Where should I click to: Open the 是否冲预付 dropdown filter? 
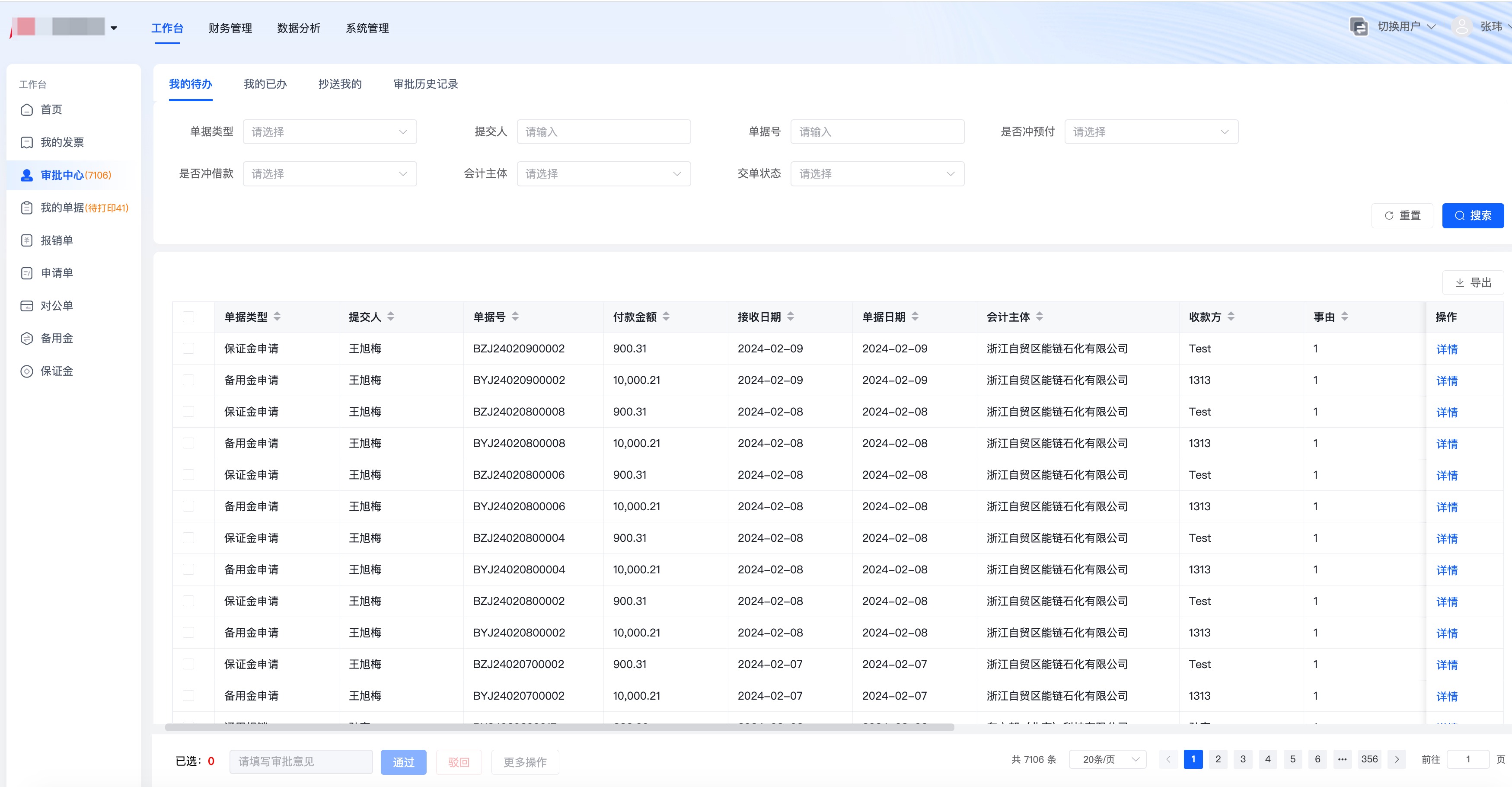(x=1151, y=132)
